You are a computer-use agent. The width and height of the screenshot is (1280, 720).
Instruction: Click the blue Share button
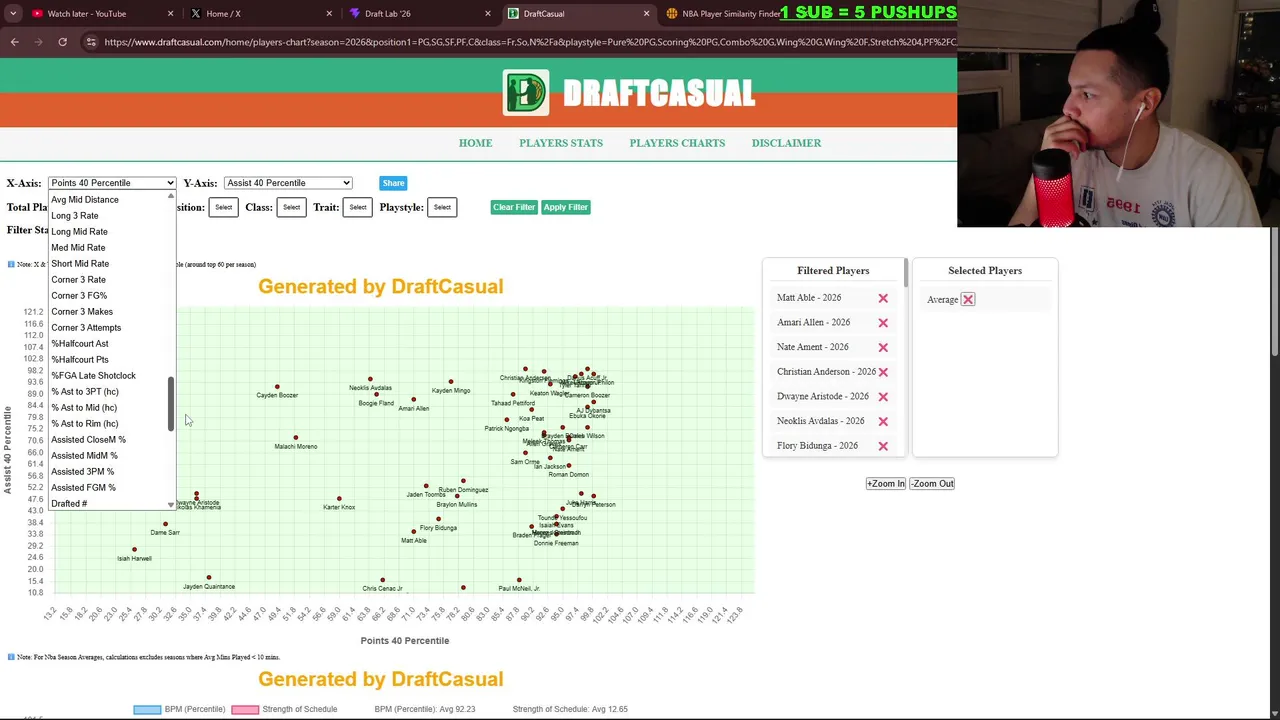(x=393, y=183)
